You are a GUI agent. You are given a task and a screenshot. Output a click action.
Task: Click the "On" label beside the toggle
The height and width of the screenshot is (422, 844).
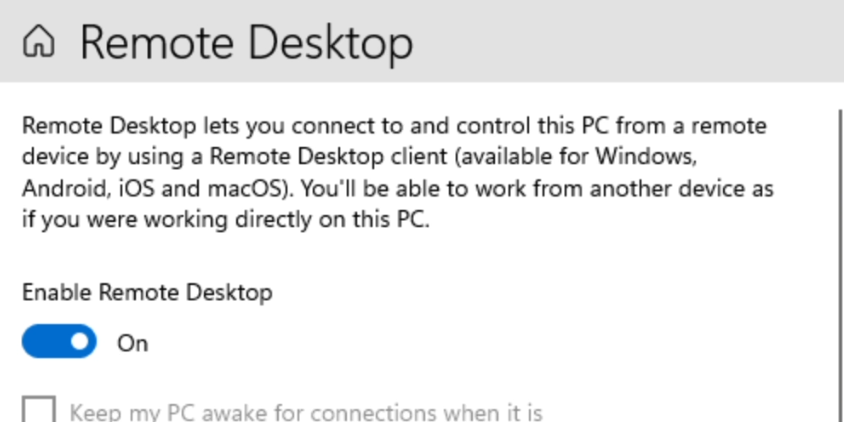[132, 343]
